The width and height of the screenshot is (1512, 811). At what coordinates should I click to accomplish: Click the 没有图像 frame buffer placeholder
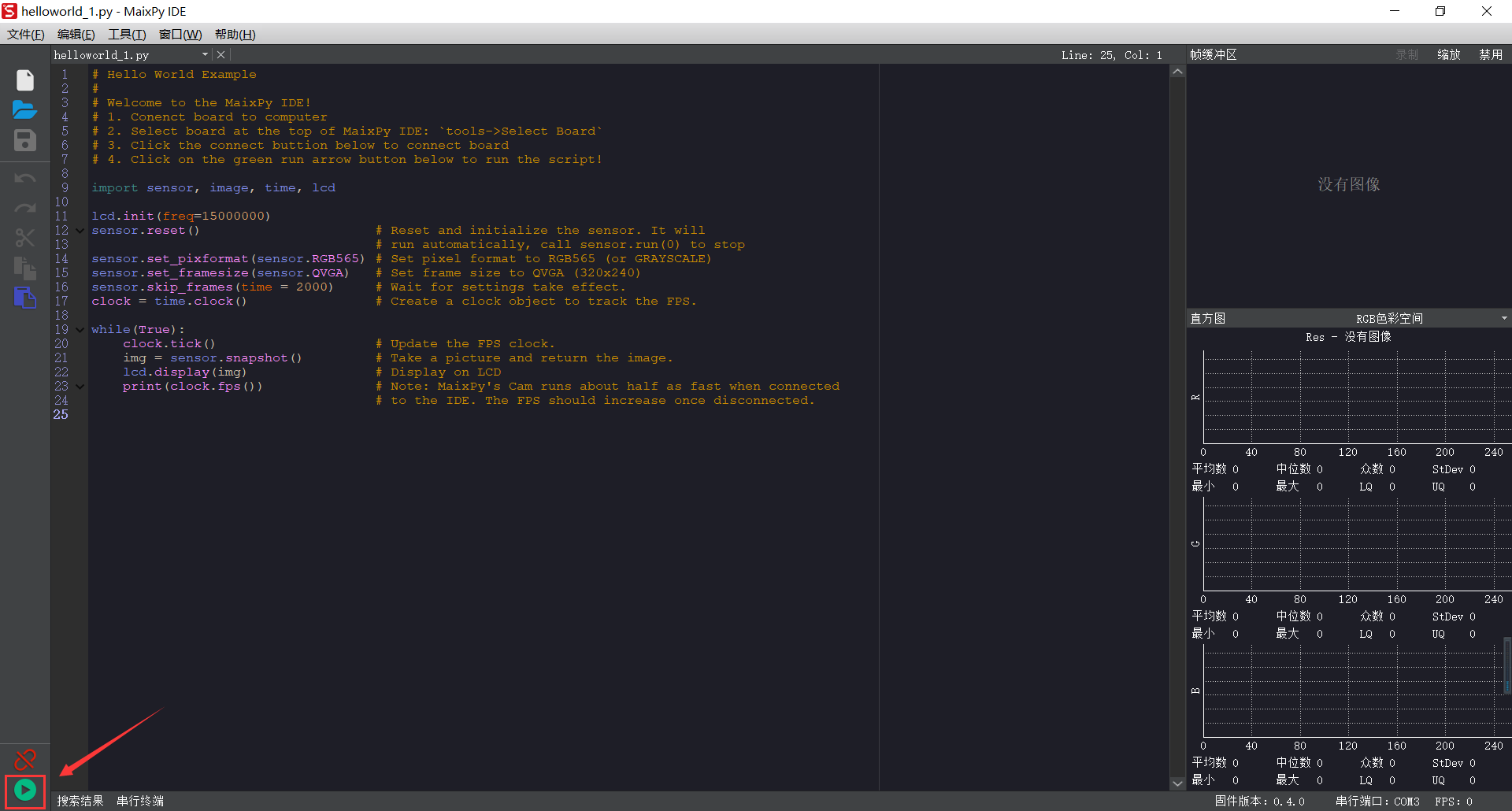click(x=1349, y=184)
